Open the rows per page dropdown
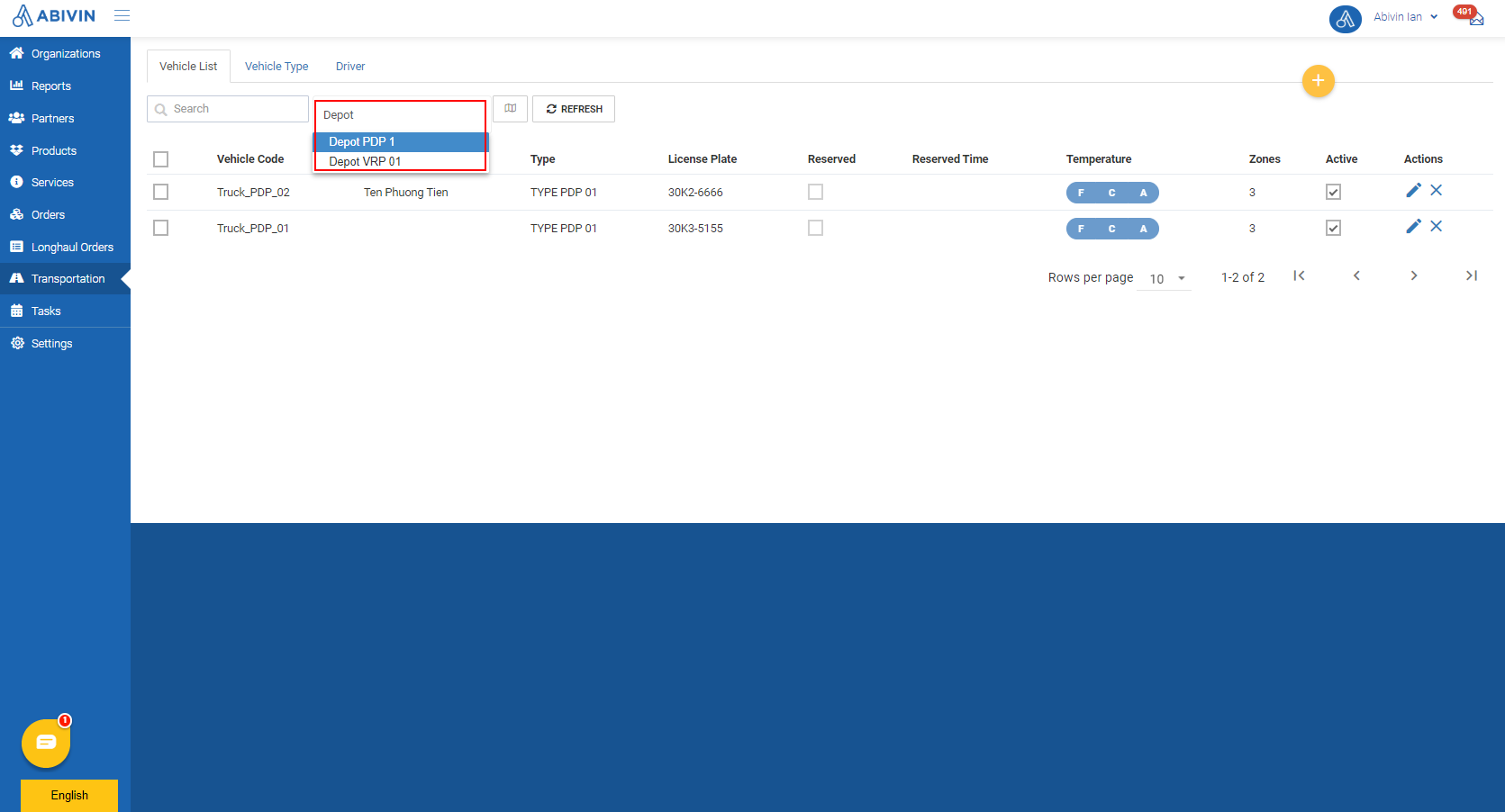 pyautogui.click(x=1165, y=279)
